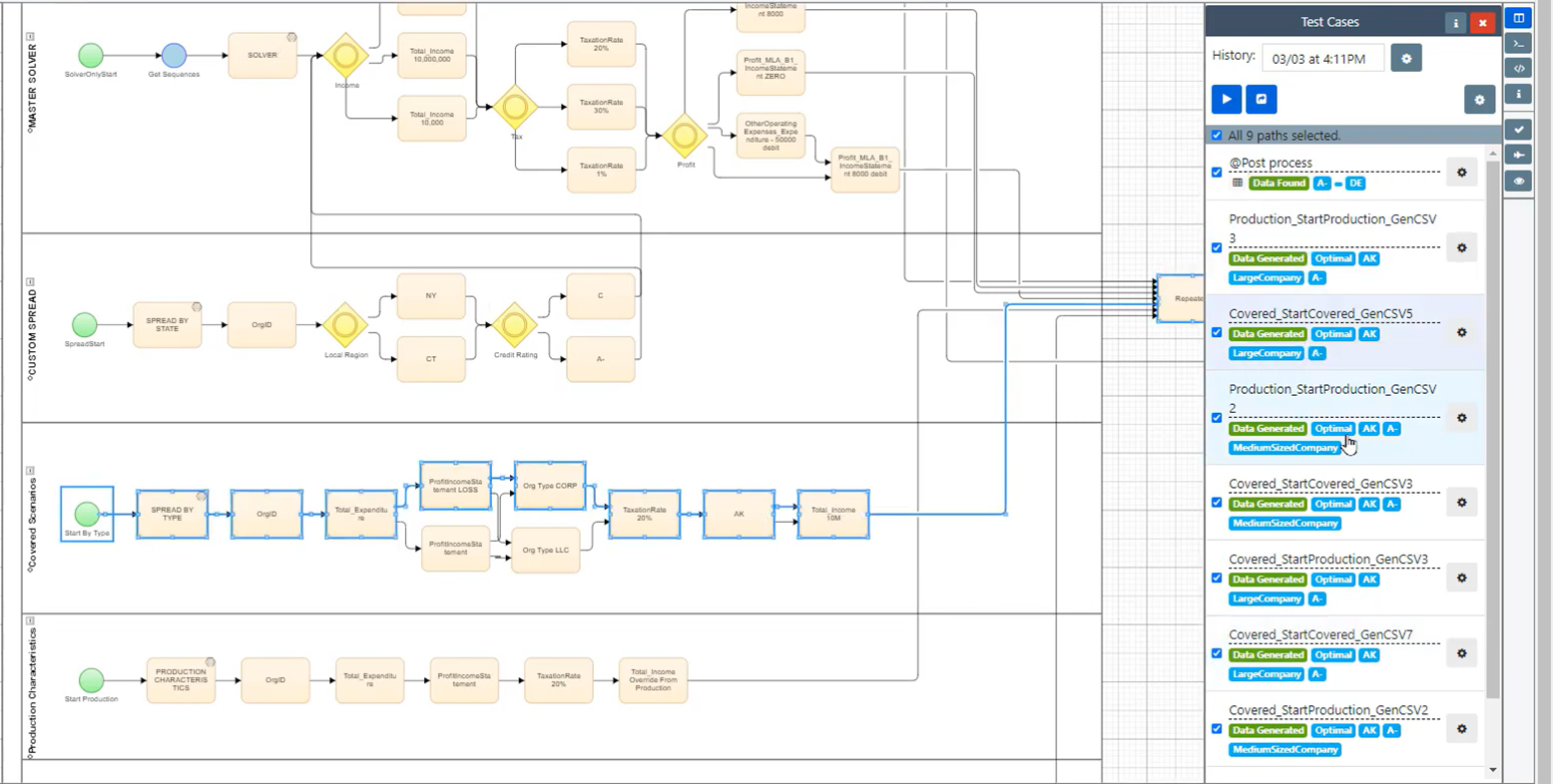Click the checkmark icon in right sidebar

1518,129
